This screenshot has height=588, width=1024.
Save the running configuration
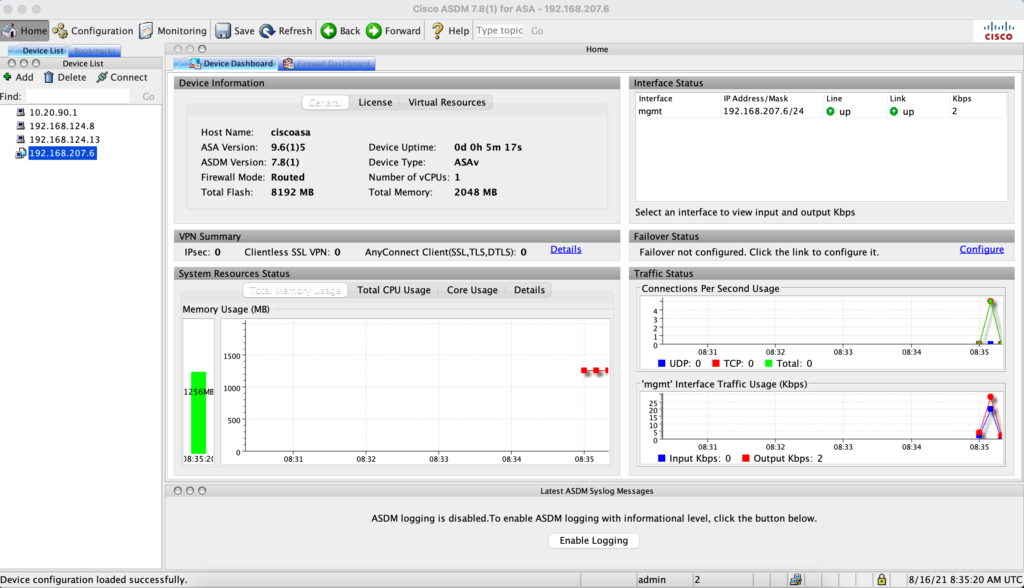click(x=235, y=31)
